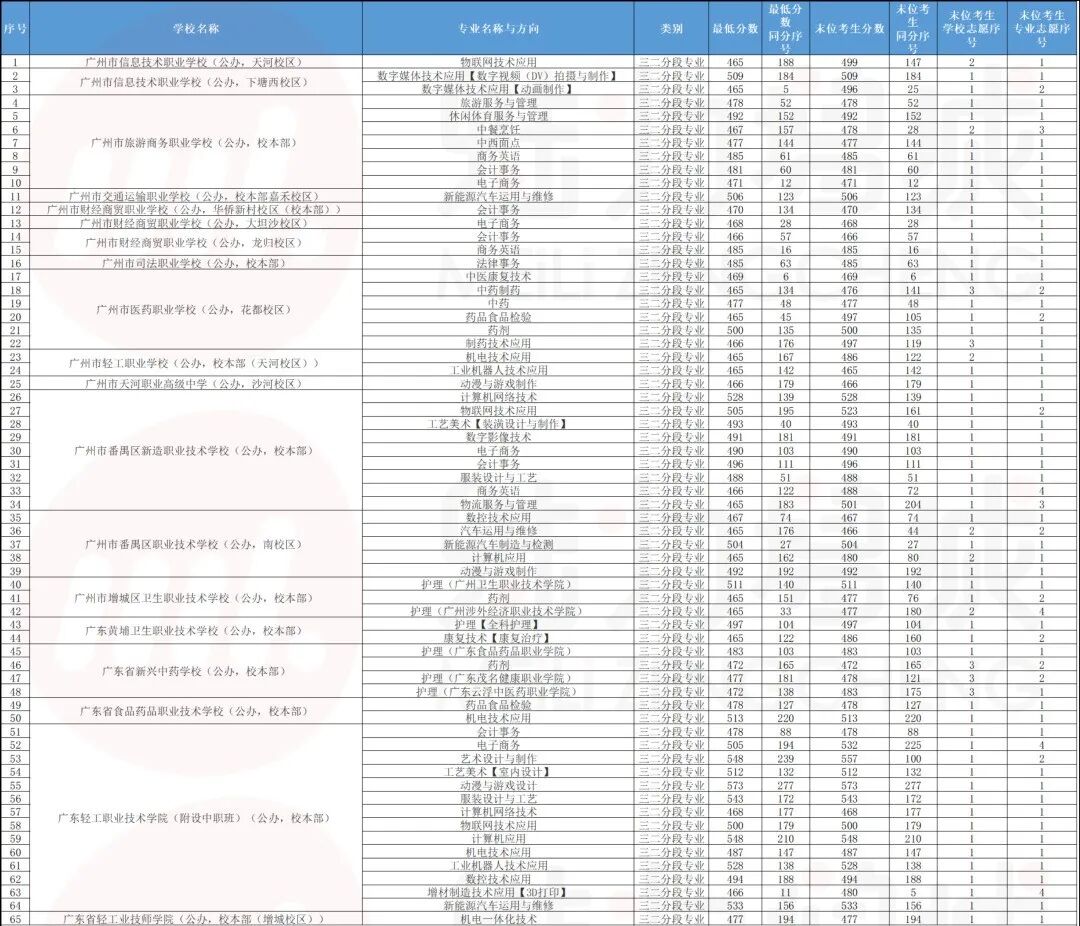This screenshot has height=926, width=1080.
Task: Select 广州市番禺区新造职业技术学校 cell
Action: click(196, 451)
